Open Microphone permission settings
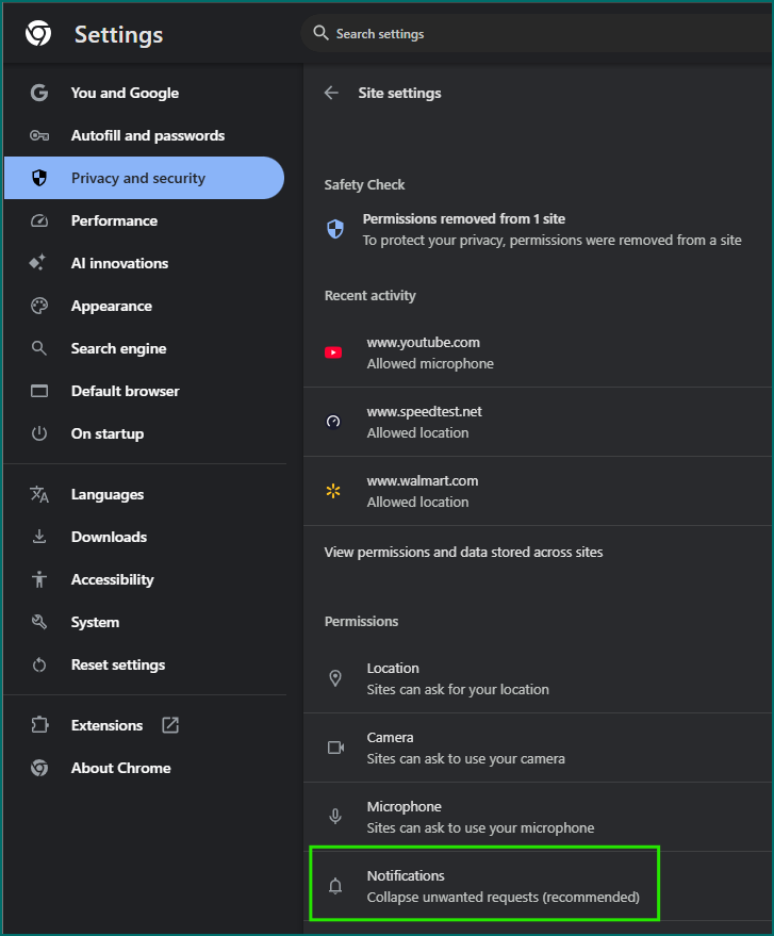Viewport: 774px width, 936px height. coord(480,817)
